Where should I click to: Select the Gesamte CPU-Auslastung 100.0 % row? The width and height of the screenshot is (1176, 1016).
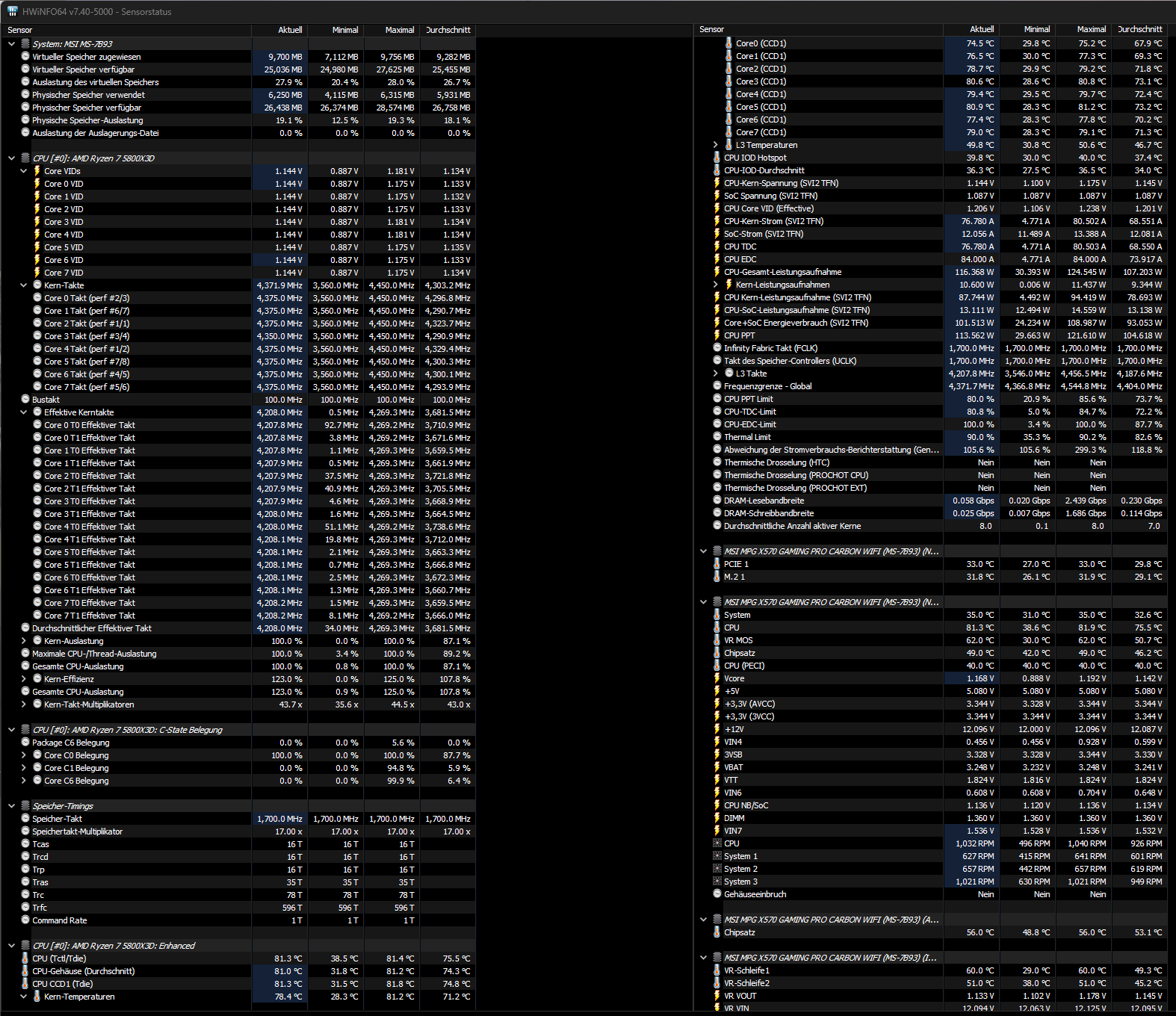tap(239, 666)
